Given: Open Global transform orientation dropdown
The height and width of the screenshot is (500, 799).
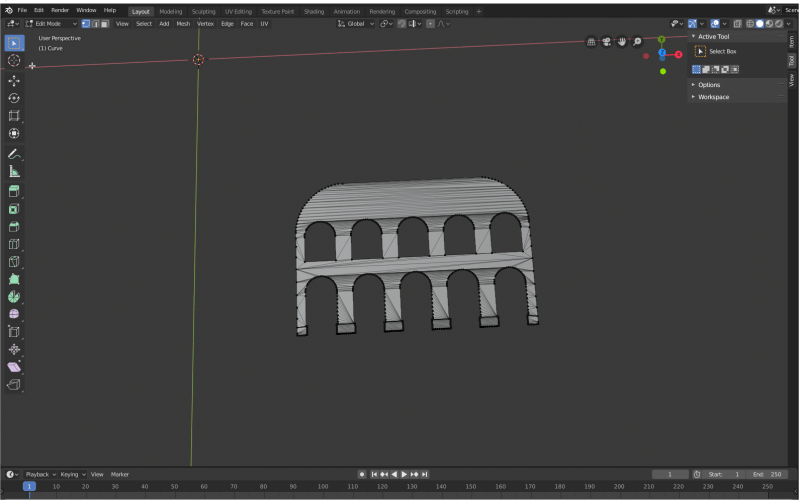Looking at the screenshot, I should tap(356, 23).
